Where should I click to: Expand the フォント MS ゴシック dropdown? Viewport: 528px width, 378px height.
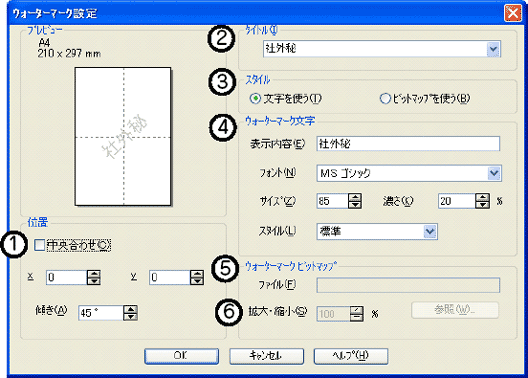pos(494,173)
